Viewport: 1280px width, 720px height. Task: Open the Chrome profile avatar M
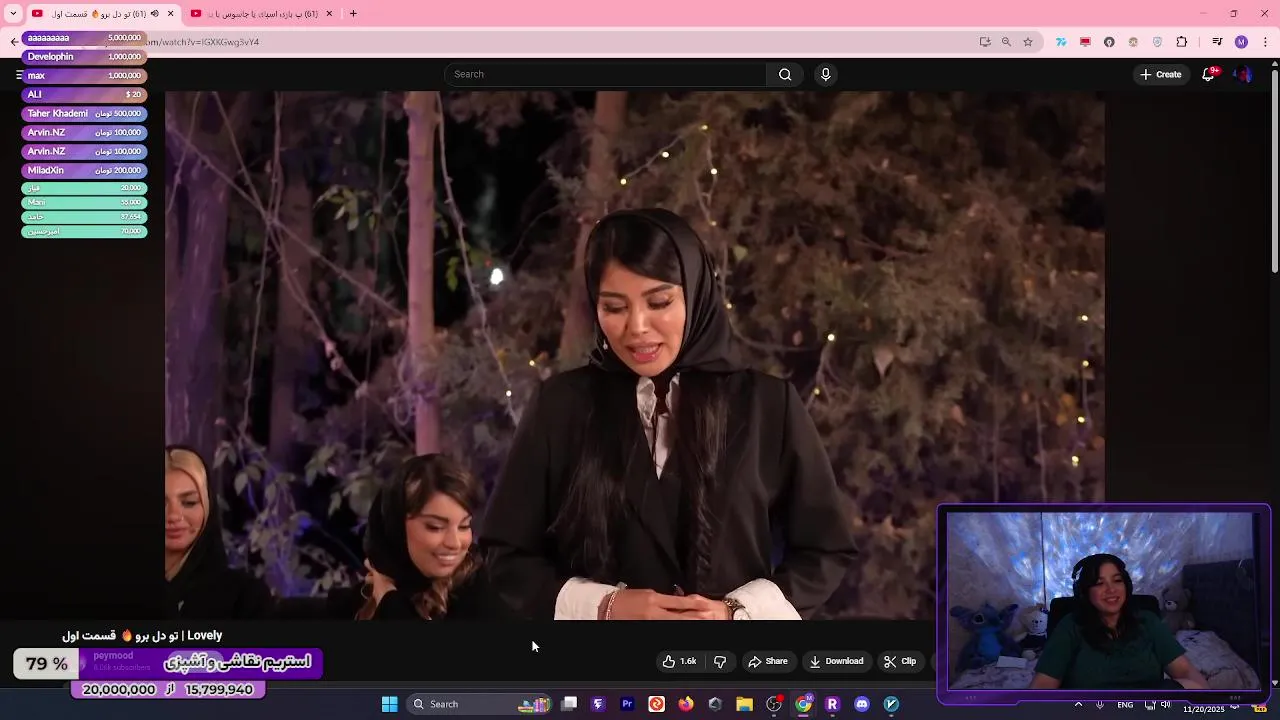click(x=1241, y=42)
